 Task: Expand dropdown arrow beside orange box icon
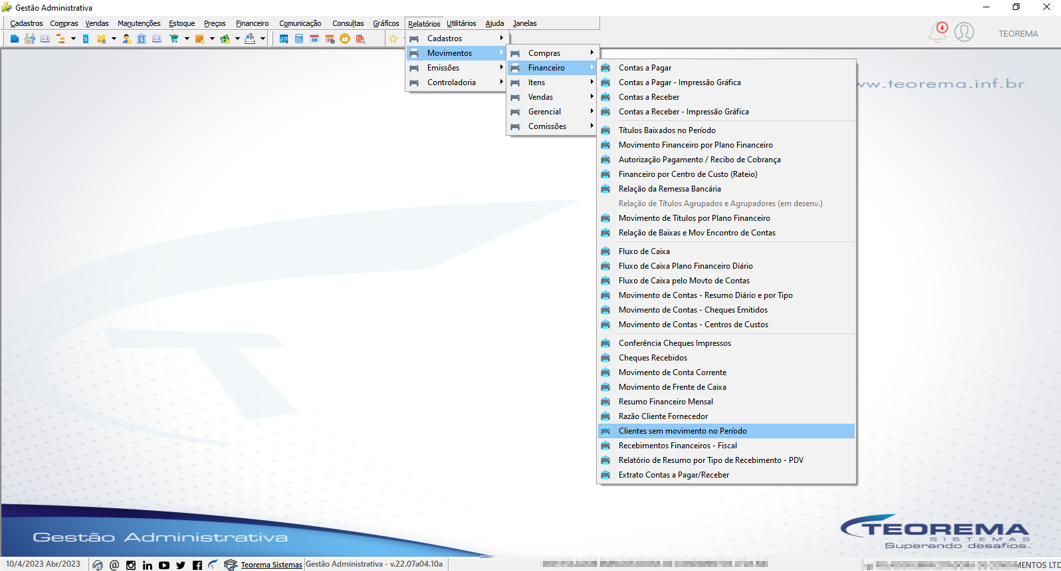(x=212, y=39)
